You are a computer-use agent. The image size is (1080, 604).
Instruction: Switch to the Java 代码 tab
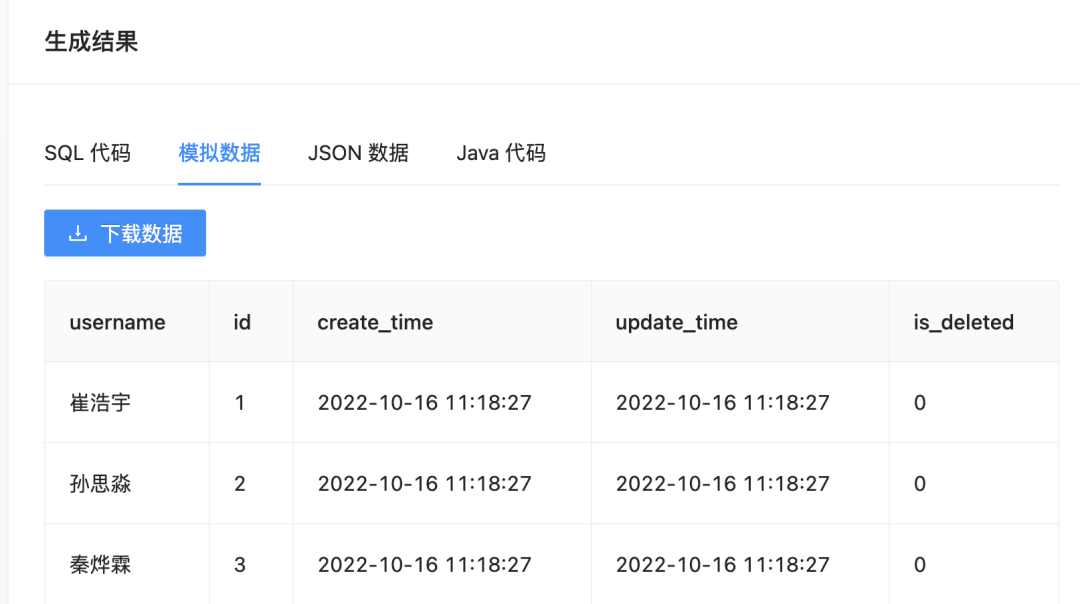tap(501, 153)
